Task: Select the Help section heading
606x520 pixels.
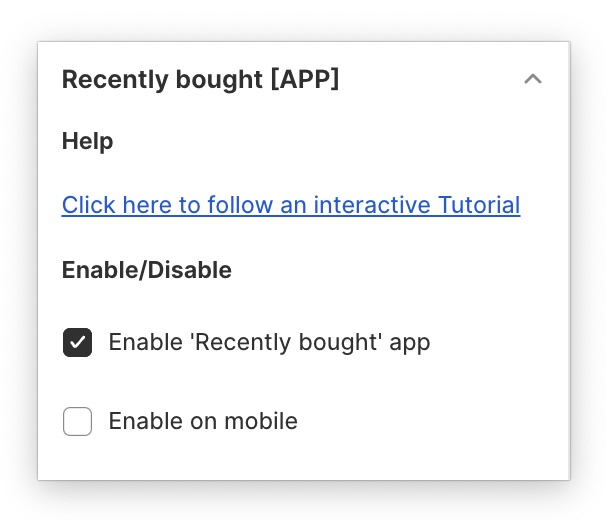Action: point(88,141)
